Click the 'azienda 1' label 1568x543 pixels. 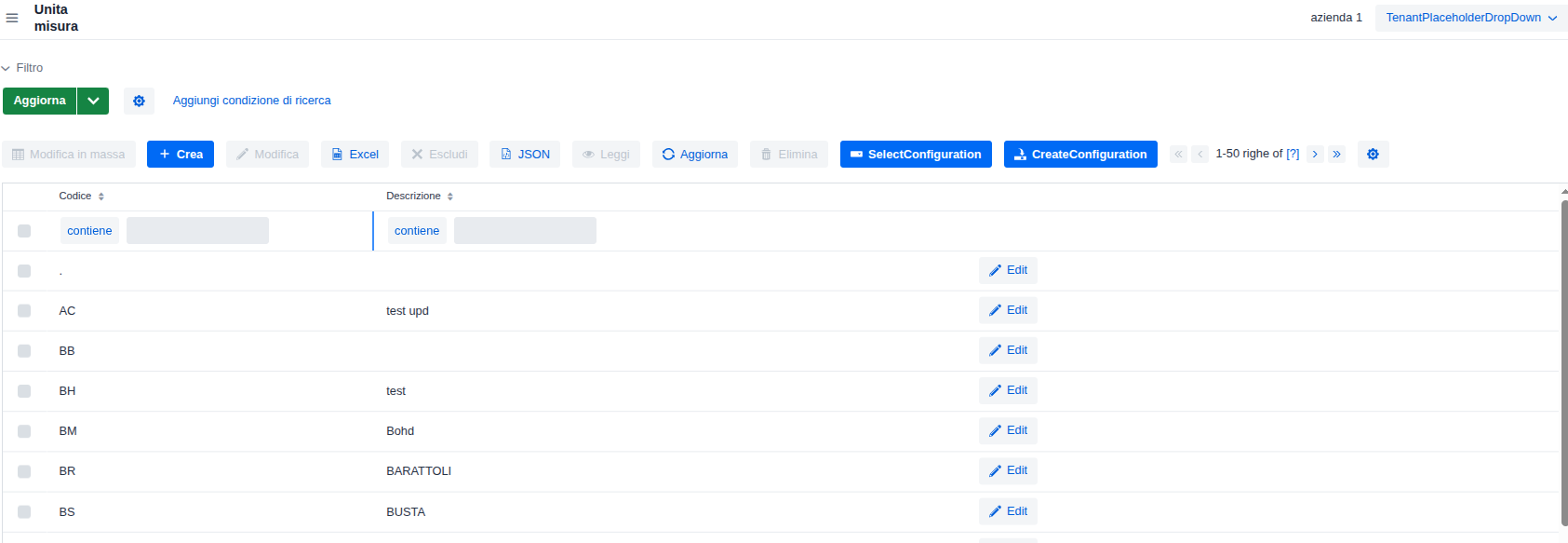tap(1336, 18)
